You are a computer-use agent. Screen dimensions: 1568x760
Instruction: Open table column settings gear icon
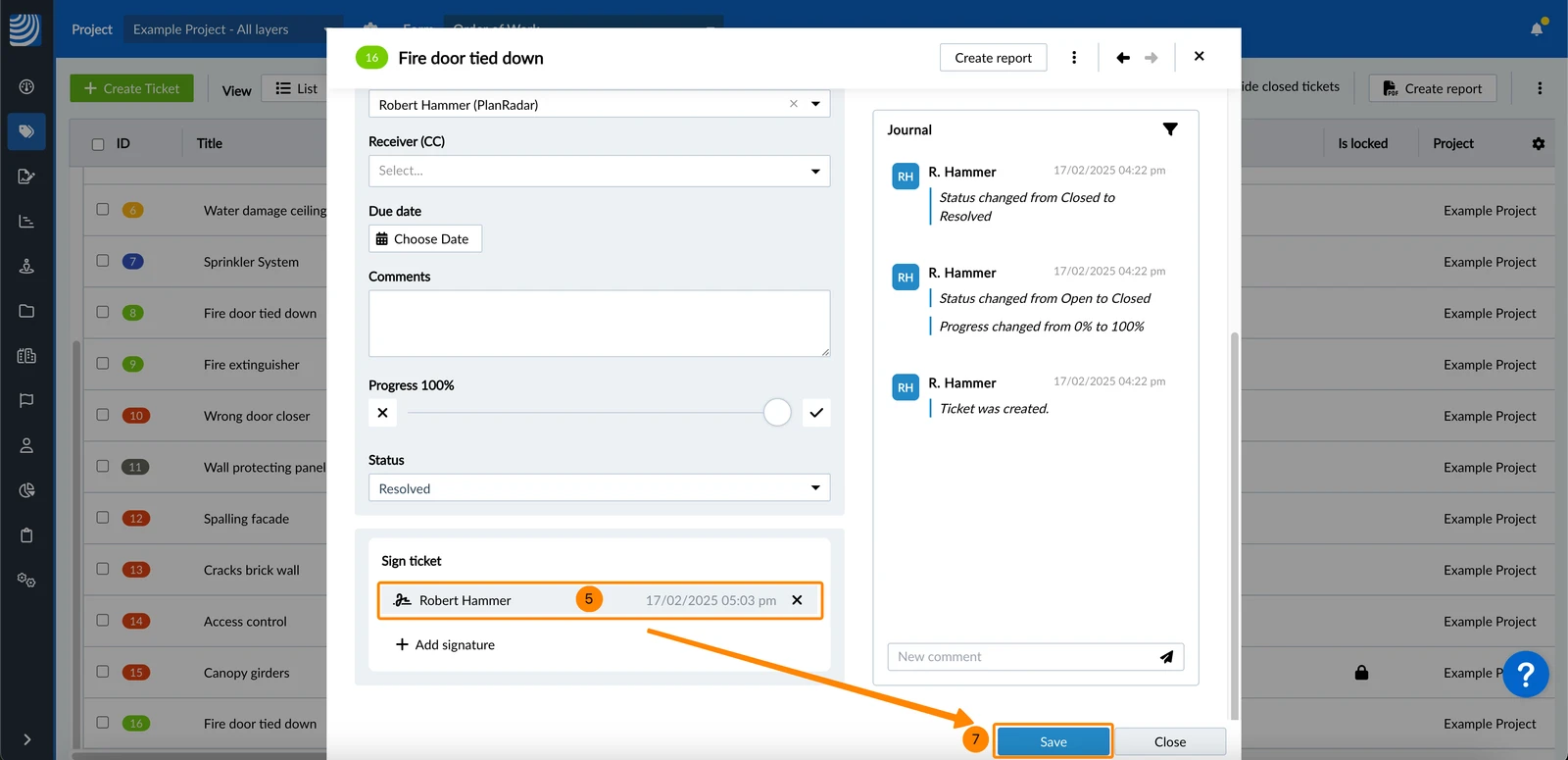[x=1539, y=143]
